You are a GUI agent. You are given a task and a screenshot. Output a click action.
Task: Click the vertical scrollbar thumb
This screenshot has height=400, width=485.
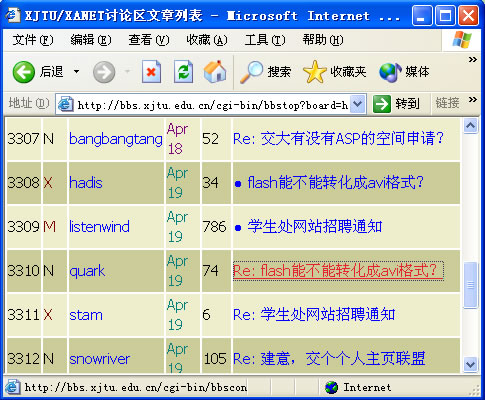470,285
